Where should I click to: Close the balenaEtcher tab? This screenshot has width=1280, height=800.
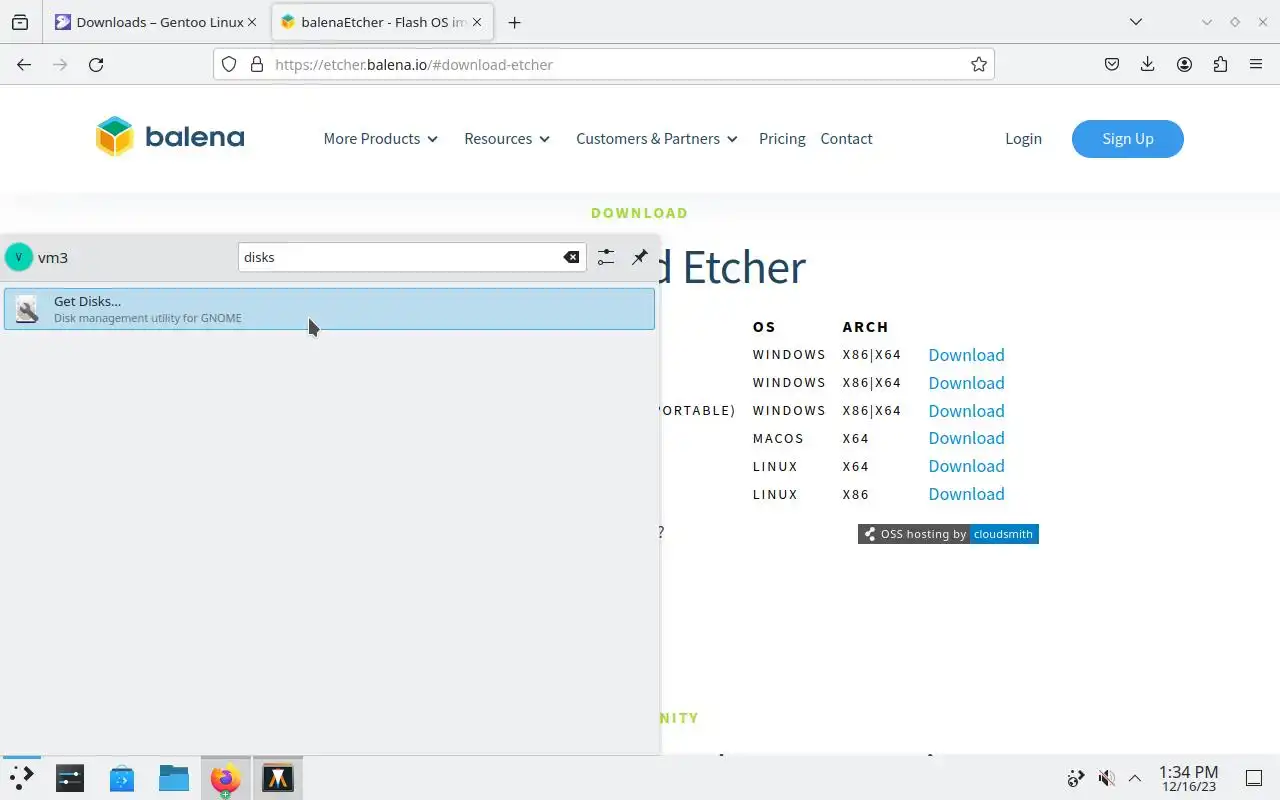pyautogui.click(x=477, y=22)
